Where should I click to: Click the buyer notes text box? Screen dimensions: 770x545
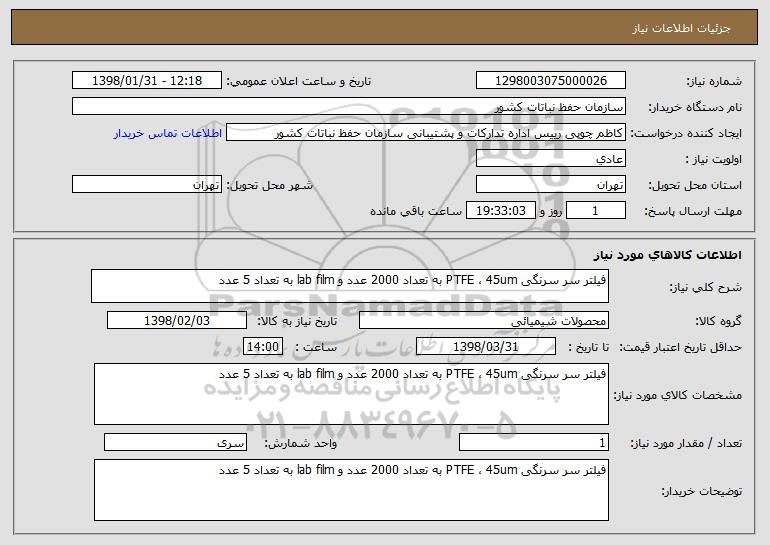351,490
